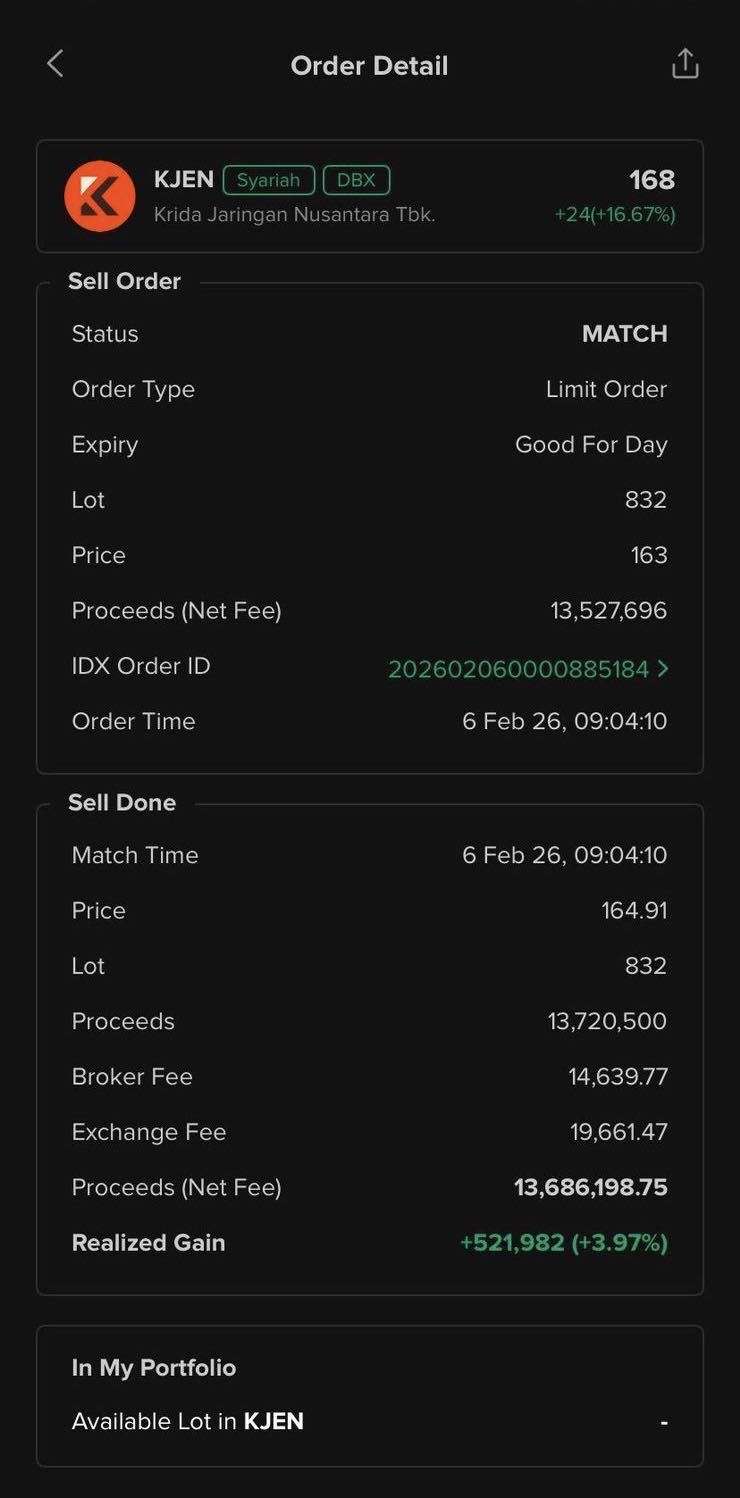Click the Syariah badge
The width and height of the screenshot is (740, 1498).
[x=268, y=180]
